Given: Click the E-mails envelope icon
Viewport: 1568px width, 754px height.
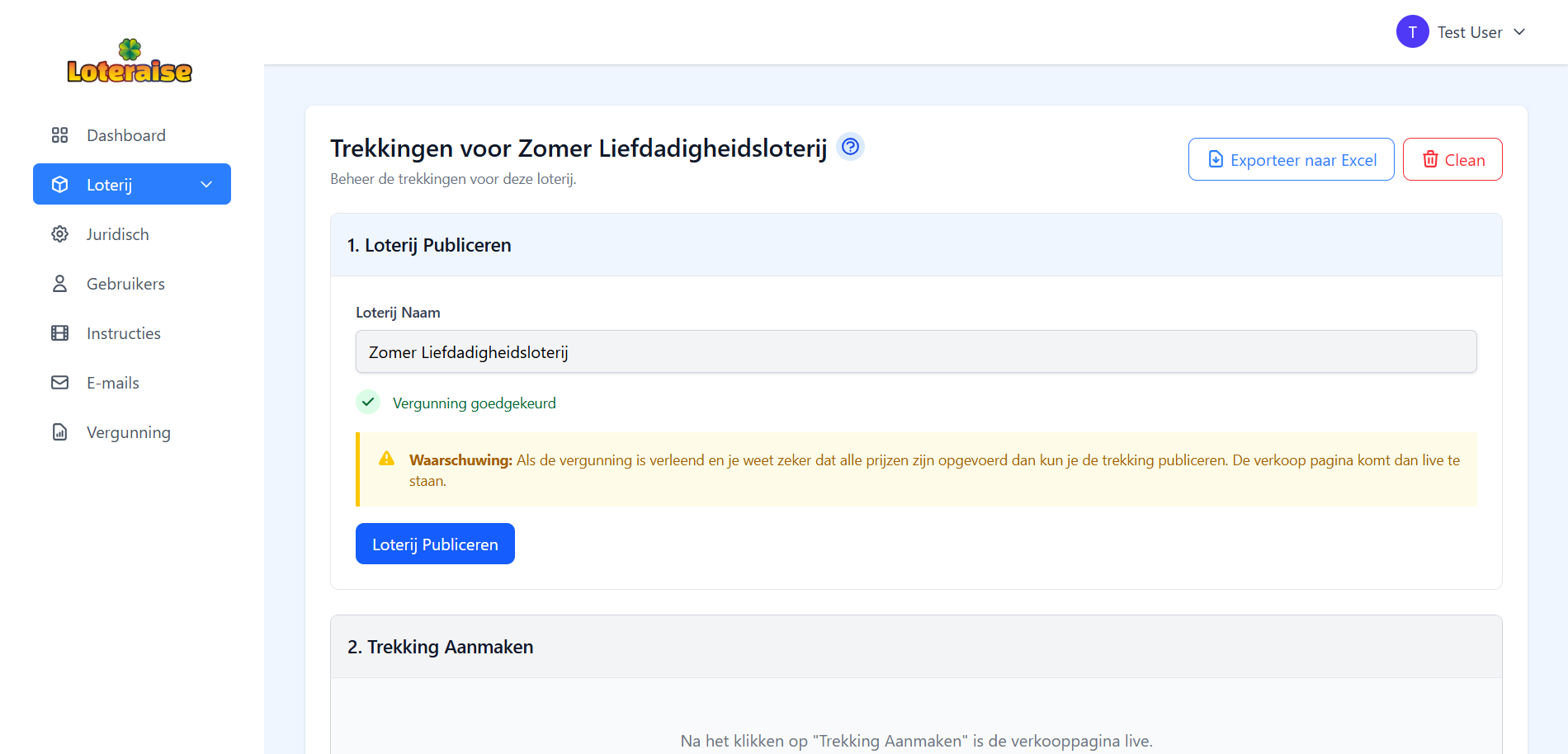Looking at the screenshot, I should [x=59, y=383].
